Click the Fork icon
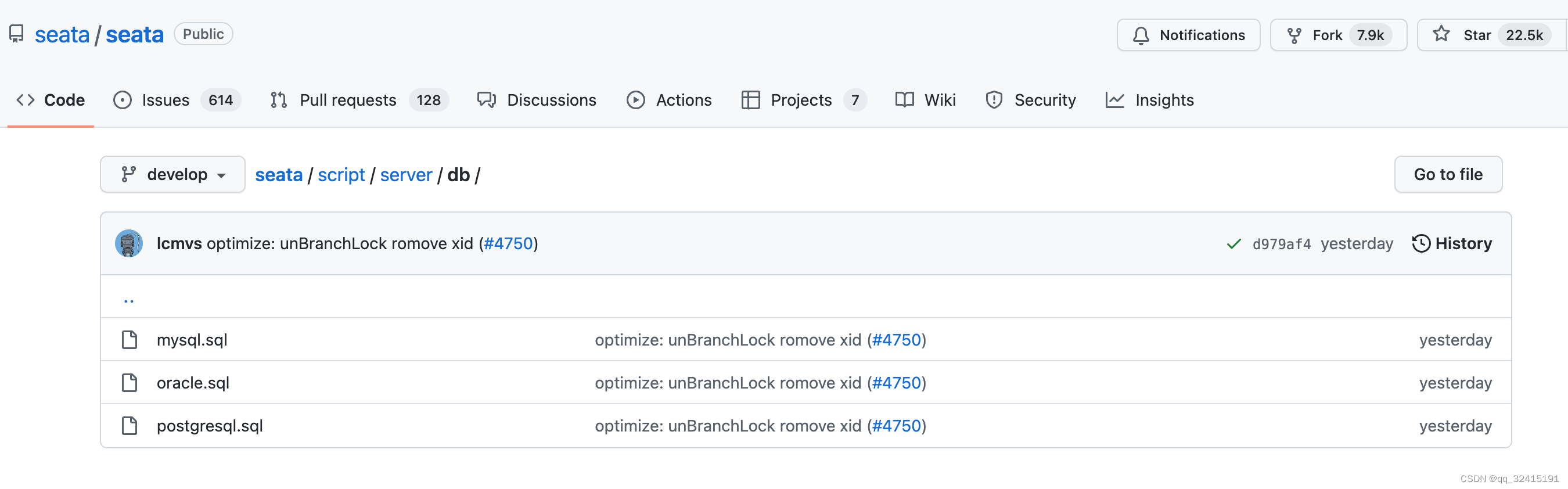Image resolution: width=1568 pixels, height=489 pixels. tap(1294, 35)
